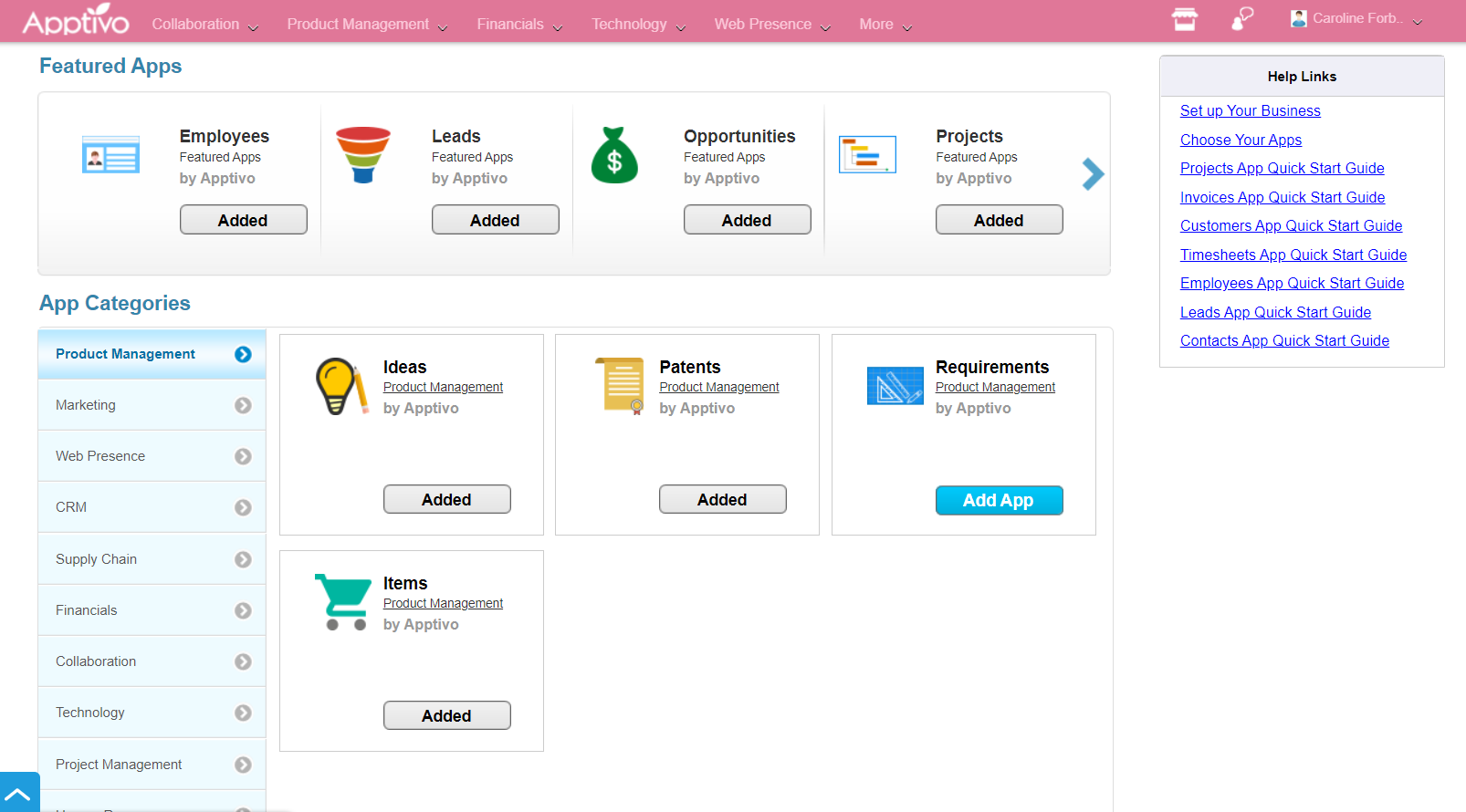This screenshot has height=812, width=1466.
Task: Expand the Collaboration menu in header
Action: [x=204, y=25]
